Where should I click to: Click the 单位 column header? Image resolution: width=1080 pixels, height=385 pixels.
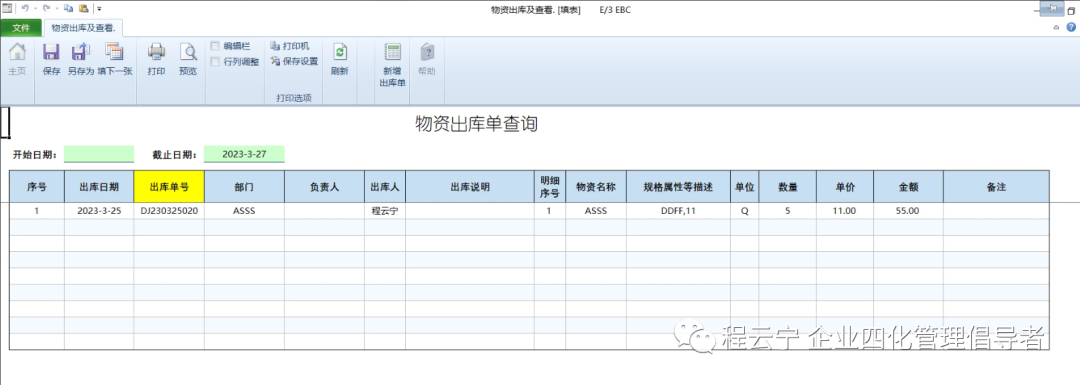(x=745, y=187)
